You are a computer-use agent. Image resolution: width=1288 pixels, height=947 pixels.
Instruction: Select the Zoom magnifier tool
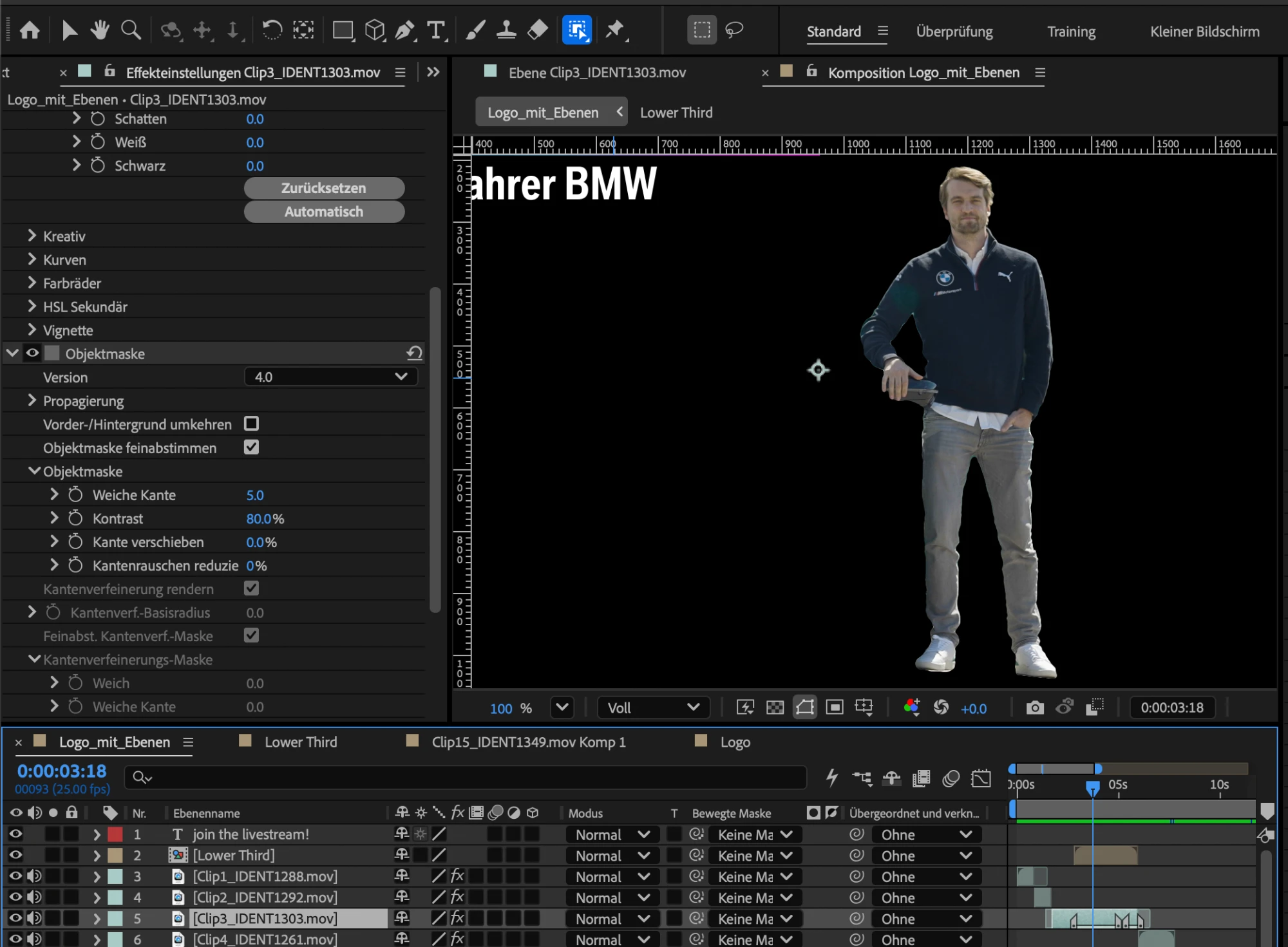(x=131, y=30)
